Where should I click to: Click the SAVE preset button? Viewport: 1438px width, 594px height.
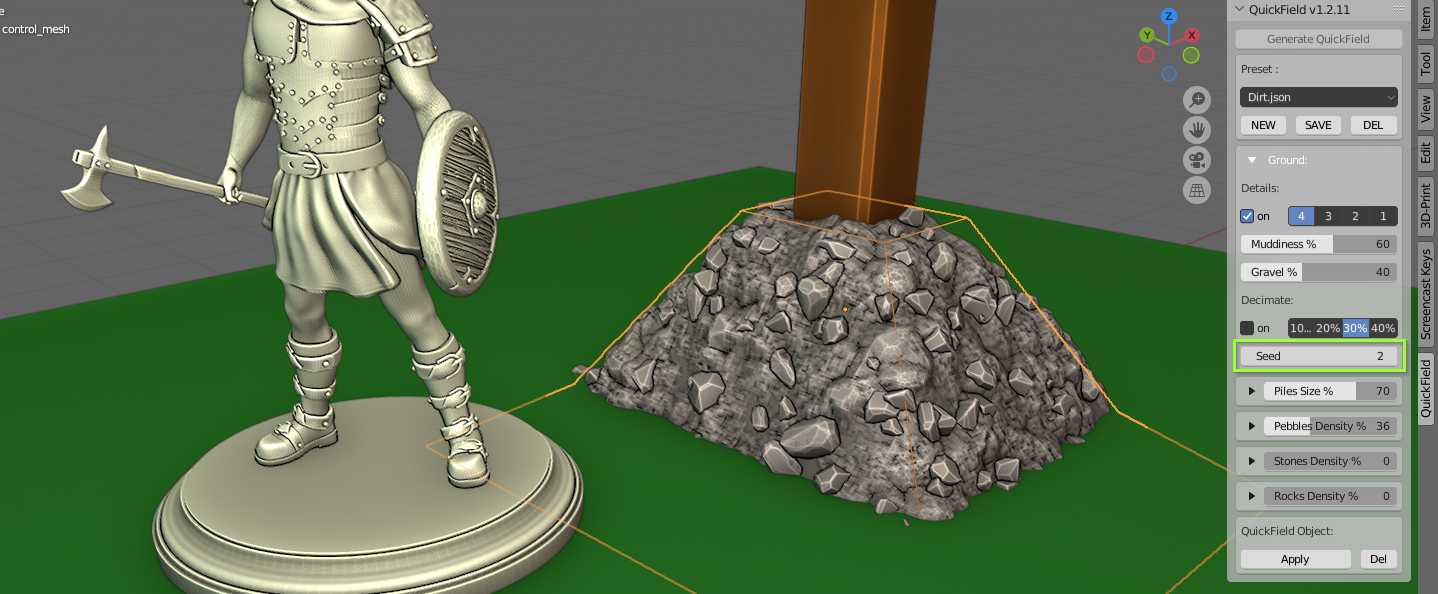point(1318,125)
